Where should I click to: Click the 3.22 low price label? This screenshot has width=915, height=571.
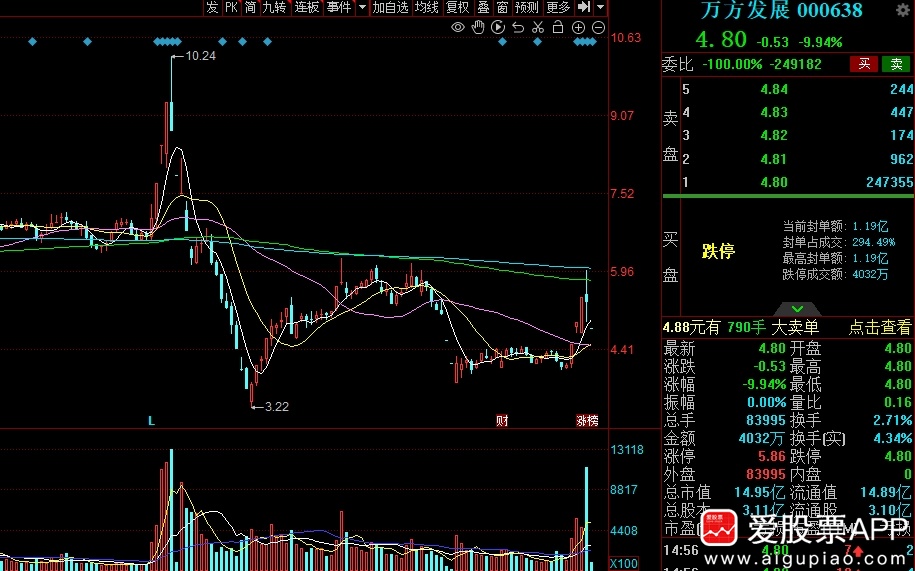point(277,407)
